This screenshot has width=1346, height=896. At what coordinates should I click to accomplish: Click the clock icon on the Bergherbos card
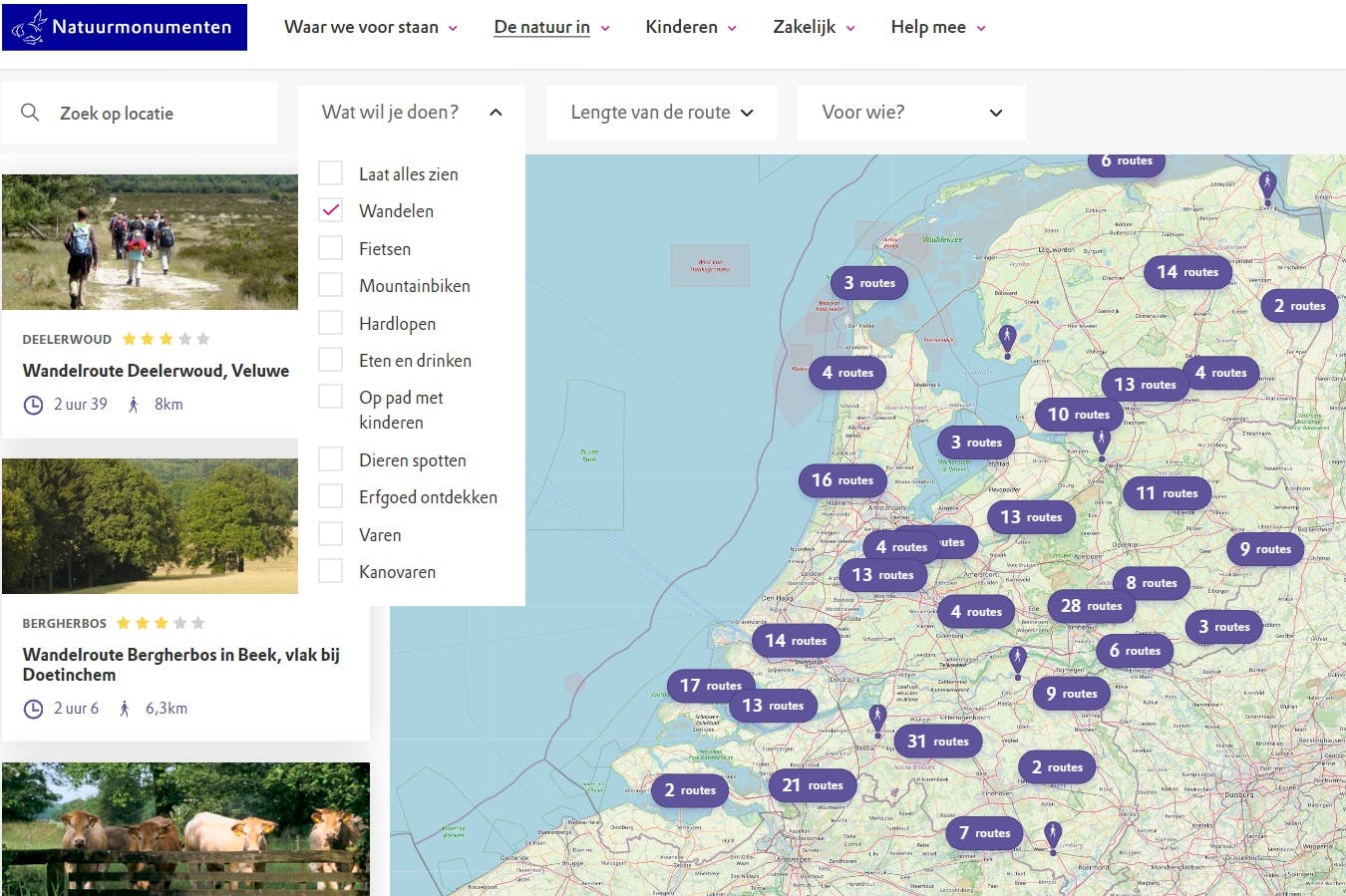pyautogui.click(x=31, y=708)
